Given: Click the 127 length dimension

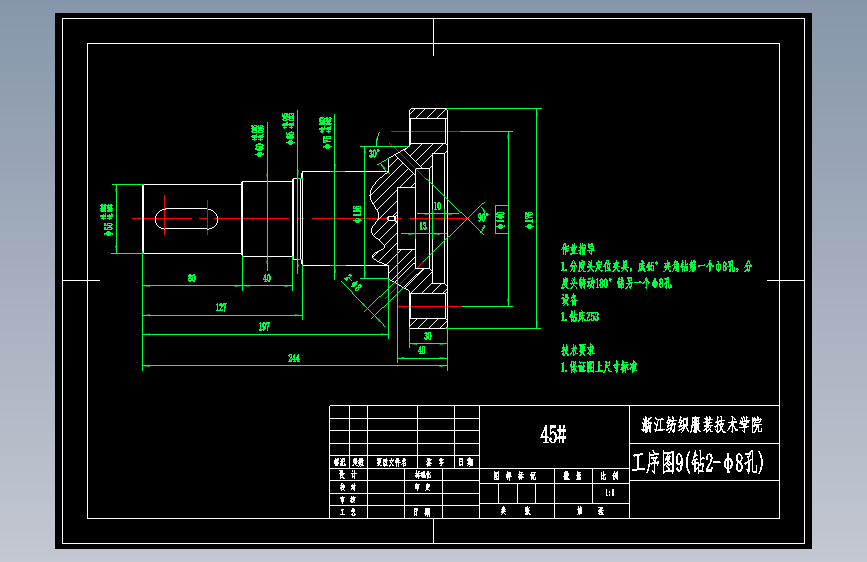Looking at the screenshot, I should pos(221,307).
